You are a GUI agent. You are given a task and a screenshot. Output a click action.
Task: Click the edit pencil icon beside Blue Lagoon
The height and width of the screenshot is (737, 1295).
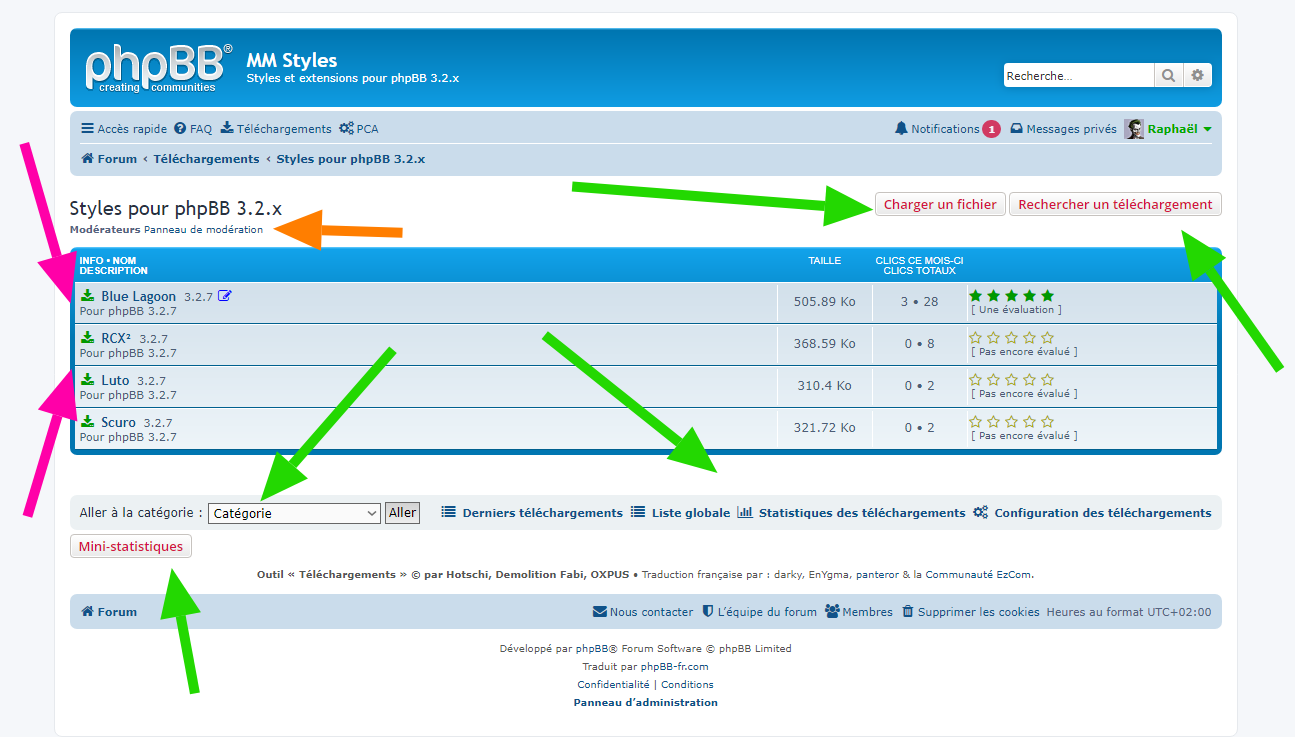[224, 296]
